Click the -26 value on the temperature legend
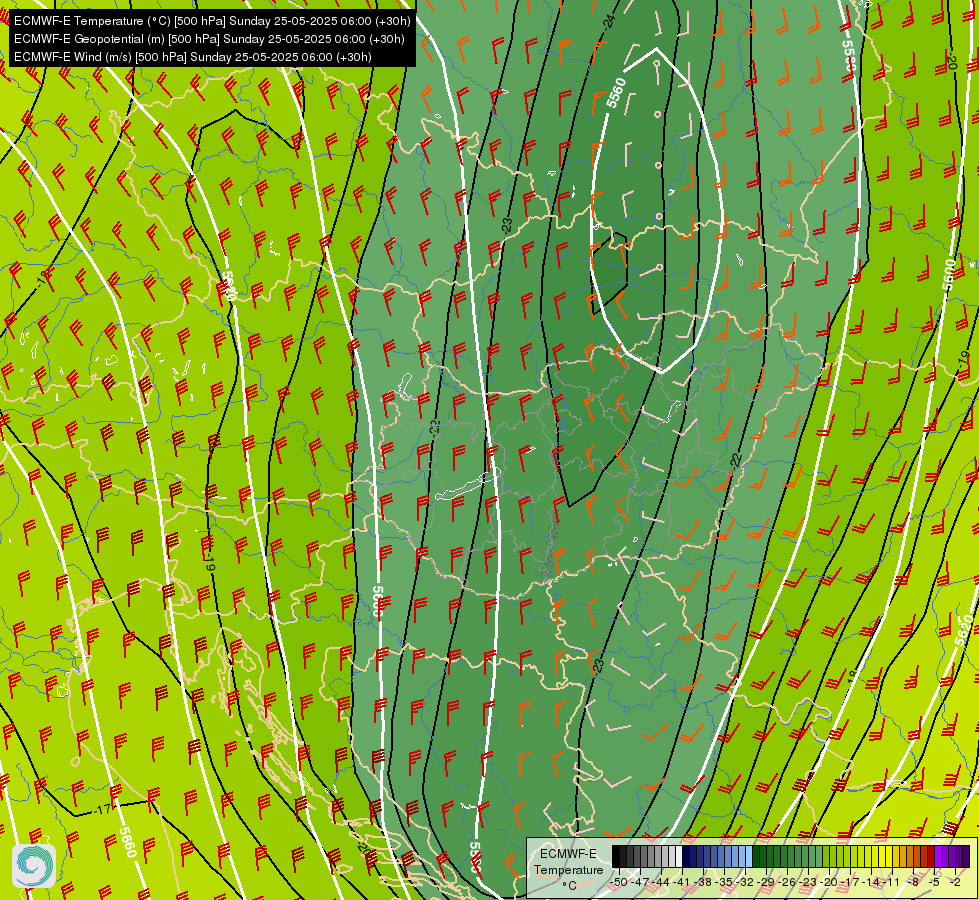Screen dimensions: 979x900 tap(787, 883)
